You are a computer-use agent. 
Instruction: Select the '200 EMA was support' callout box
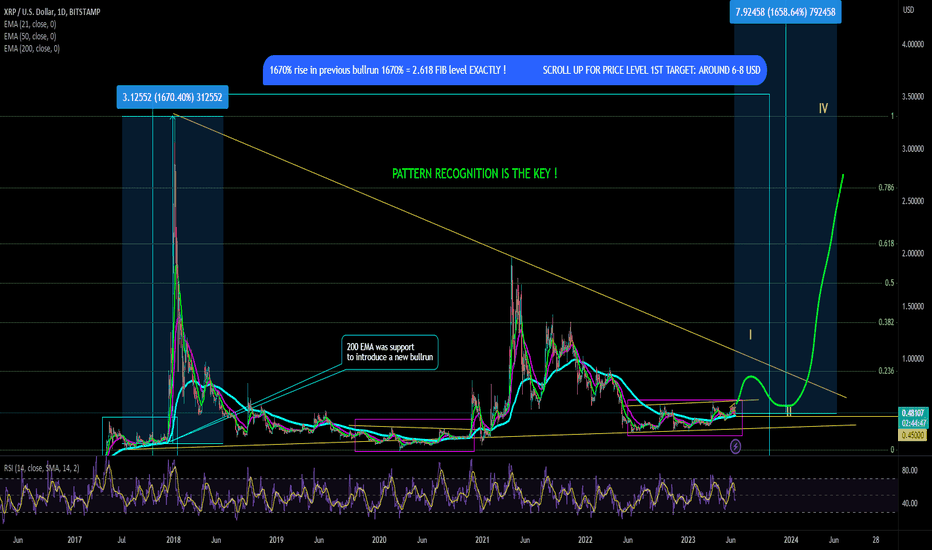click(x=390, y=352)
